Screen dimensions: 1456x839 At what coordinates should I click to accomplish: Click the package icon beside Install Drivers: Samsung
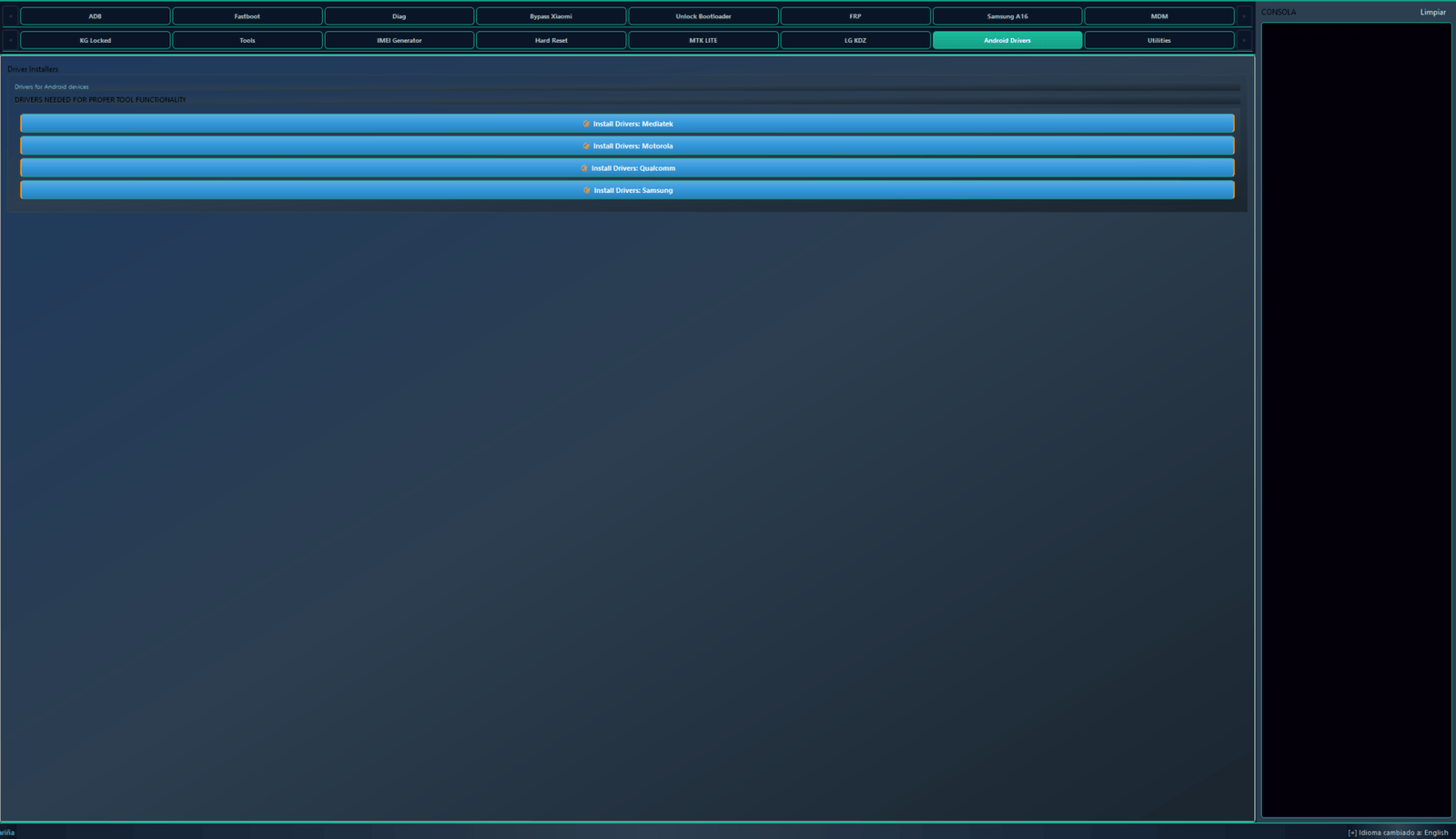click(586, 190)
